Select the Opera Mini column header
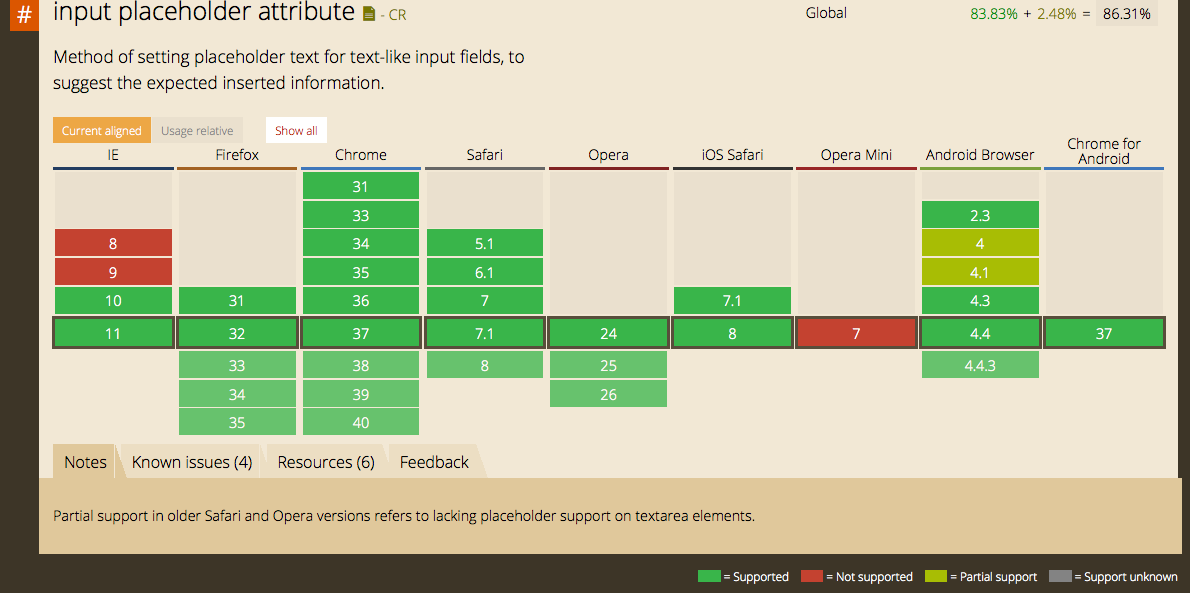 856,156
